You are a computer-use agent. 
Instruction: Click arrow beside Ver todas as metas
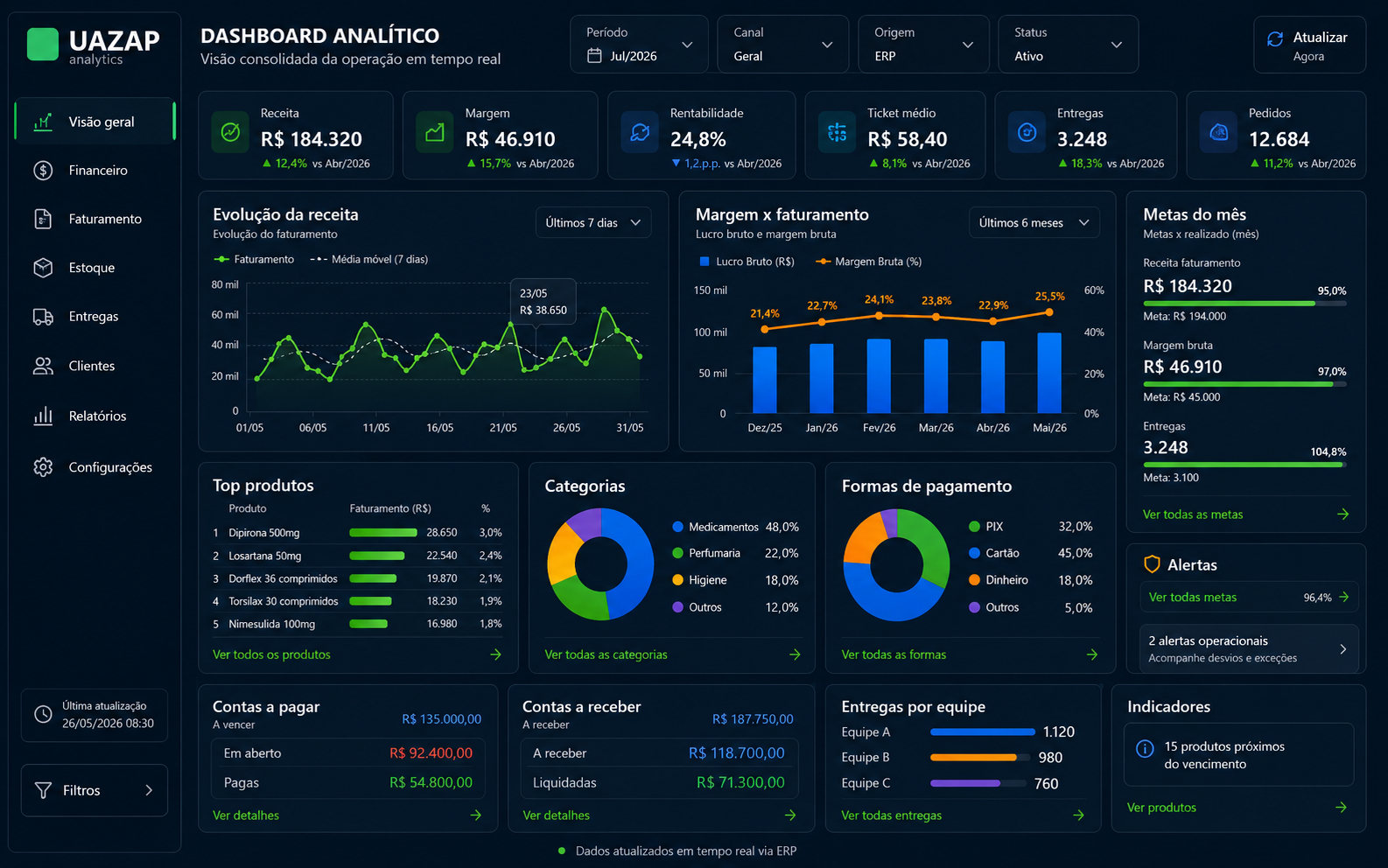[x=1343, y=514]
